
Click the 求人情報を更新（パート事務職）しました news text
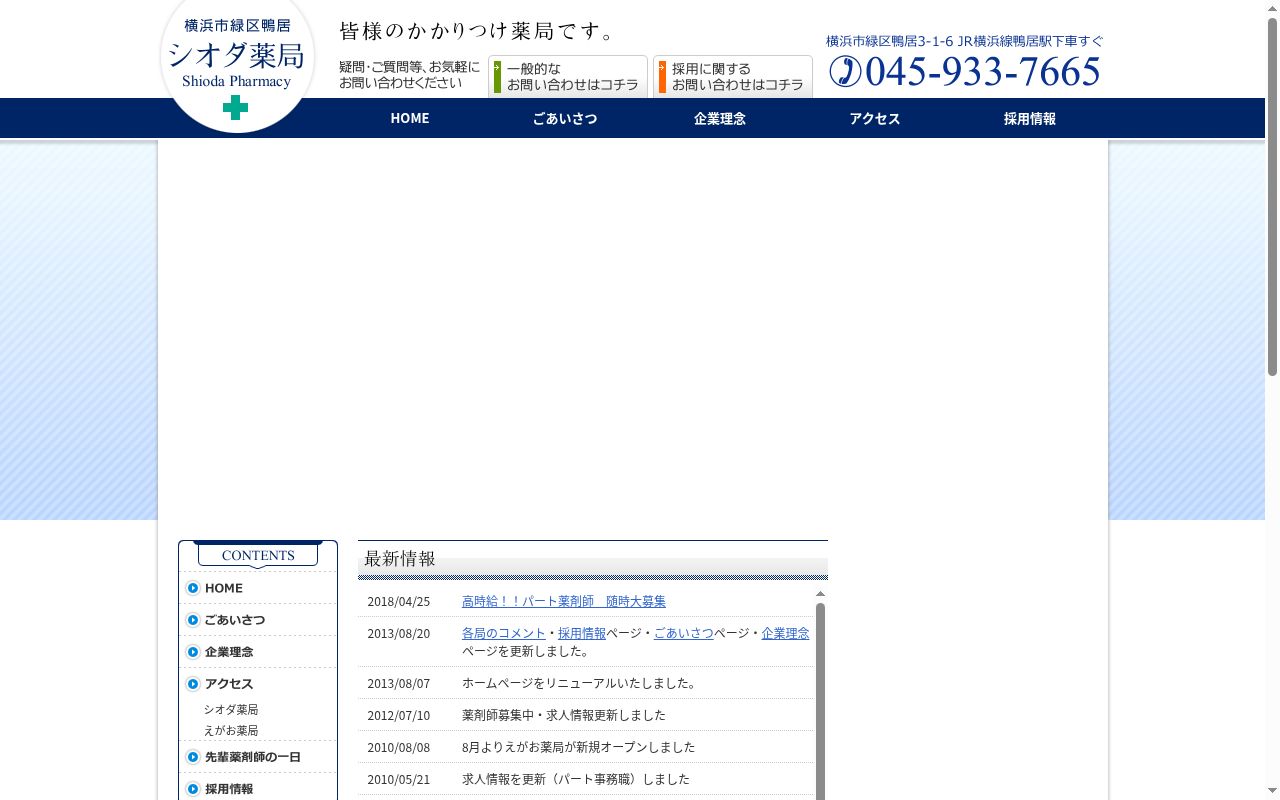(576, 779)
